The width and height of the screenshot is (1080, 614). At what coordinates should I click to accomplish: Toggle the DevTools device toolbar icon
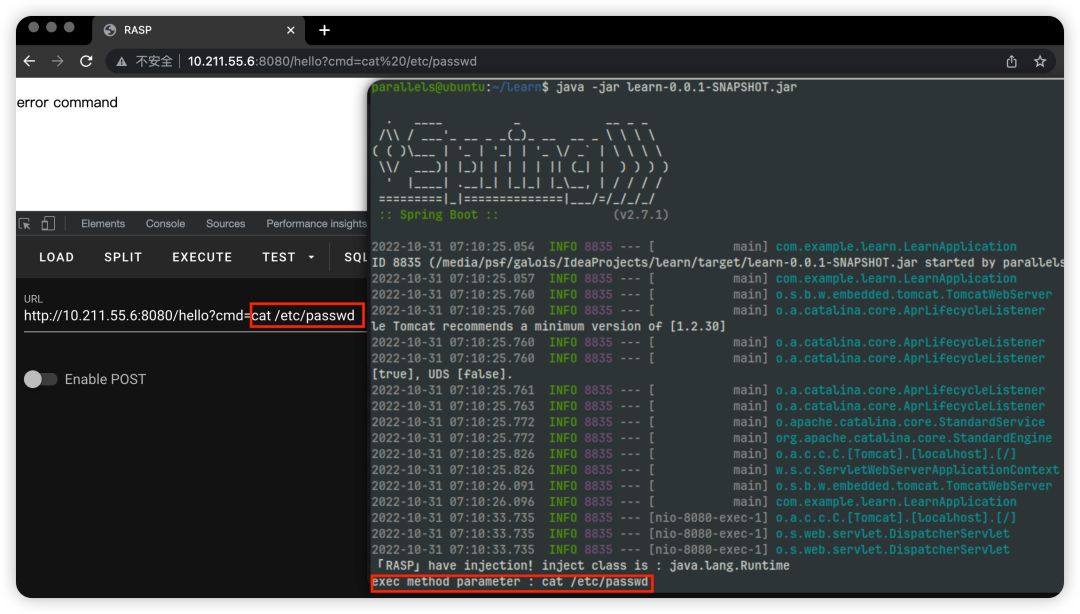pyautogui.click(x=48, y=223)
